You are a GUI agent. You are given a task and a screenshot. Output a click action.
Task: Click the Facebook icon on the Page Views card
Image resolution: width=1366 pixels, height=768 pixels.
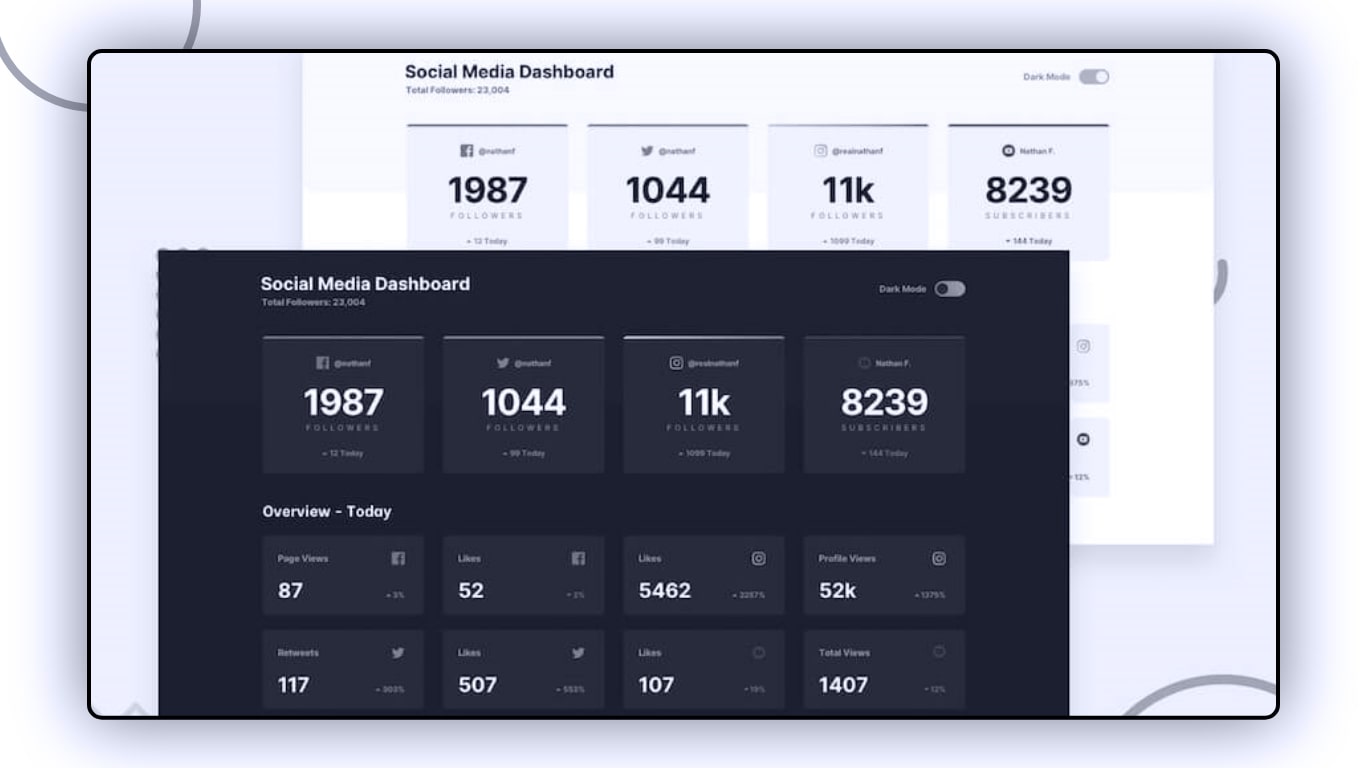coord(398,559)
